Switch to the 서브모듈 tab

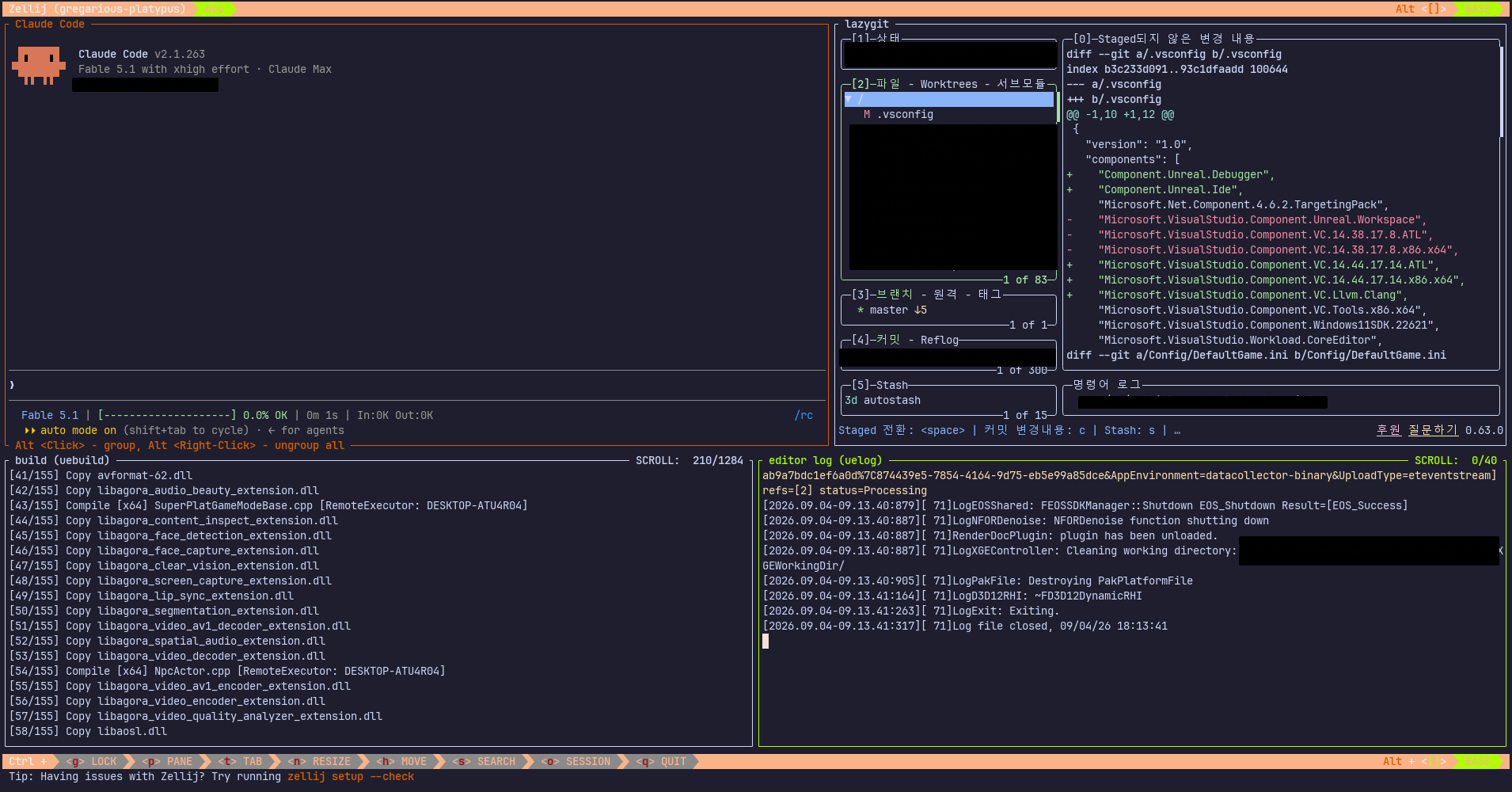click(1021, 84)
